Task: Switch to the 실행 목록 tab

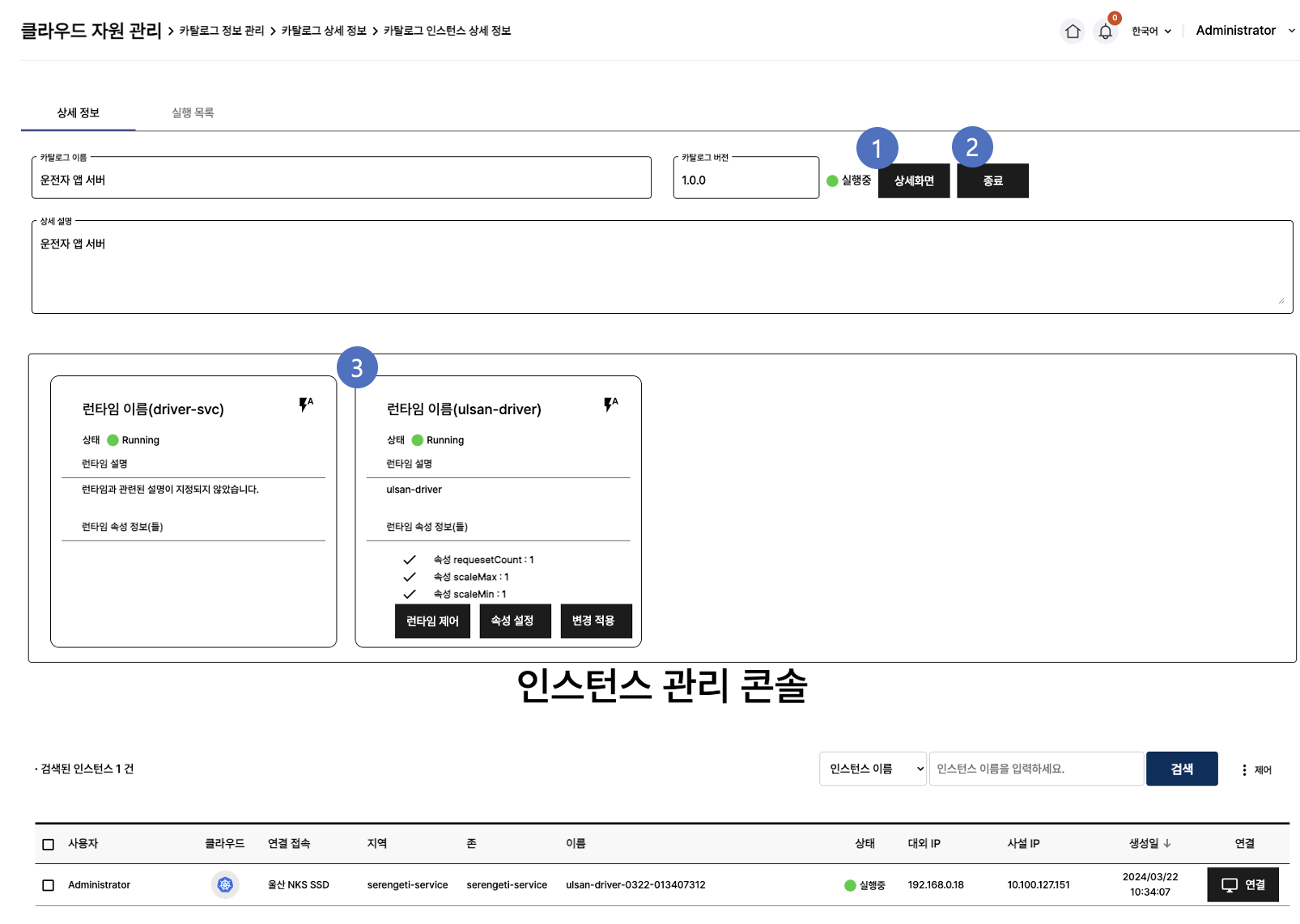Action: [193, 113]
